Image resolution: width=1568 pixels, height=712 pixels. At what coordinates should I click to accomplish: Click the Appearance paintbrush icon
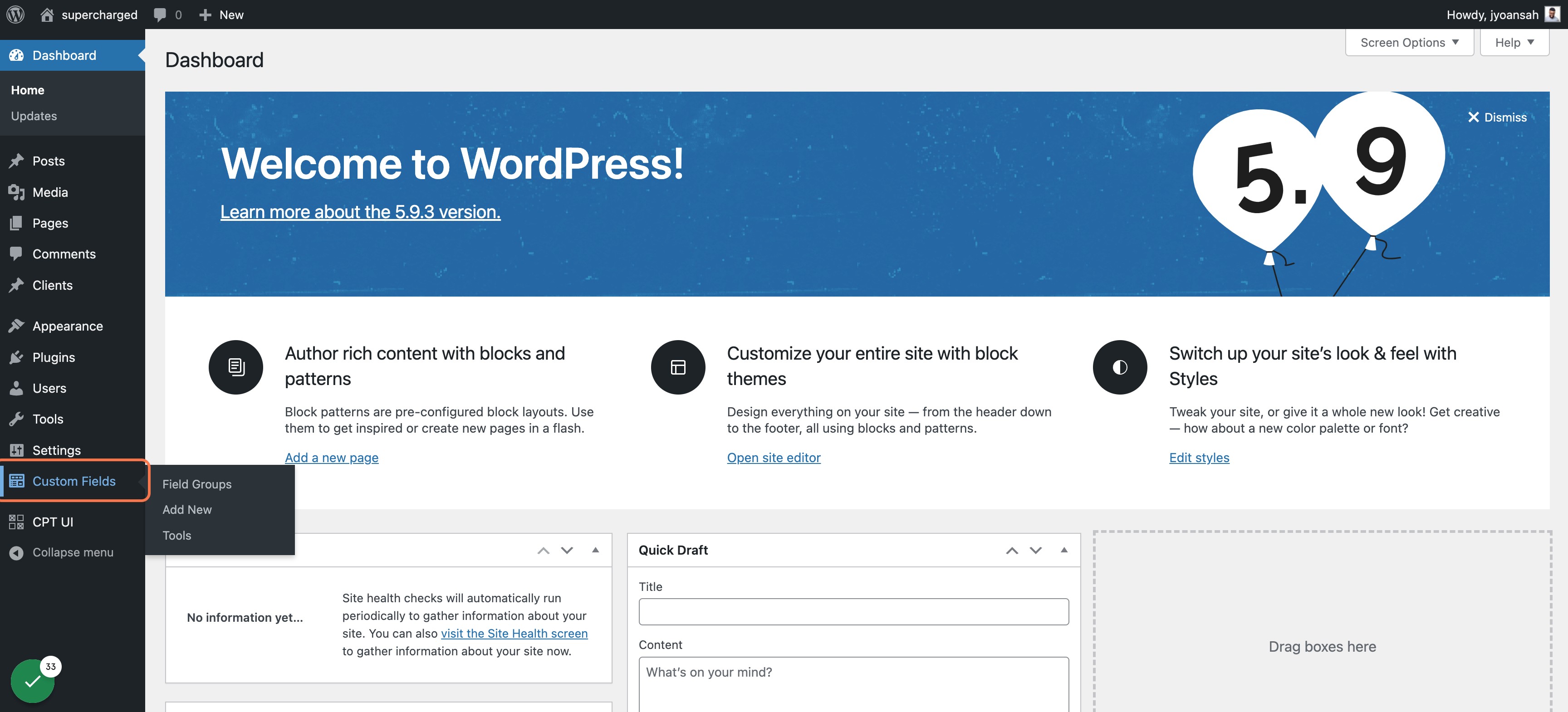(x=16, y=326)
